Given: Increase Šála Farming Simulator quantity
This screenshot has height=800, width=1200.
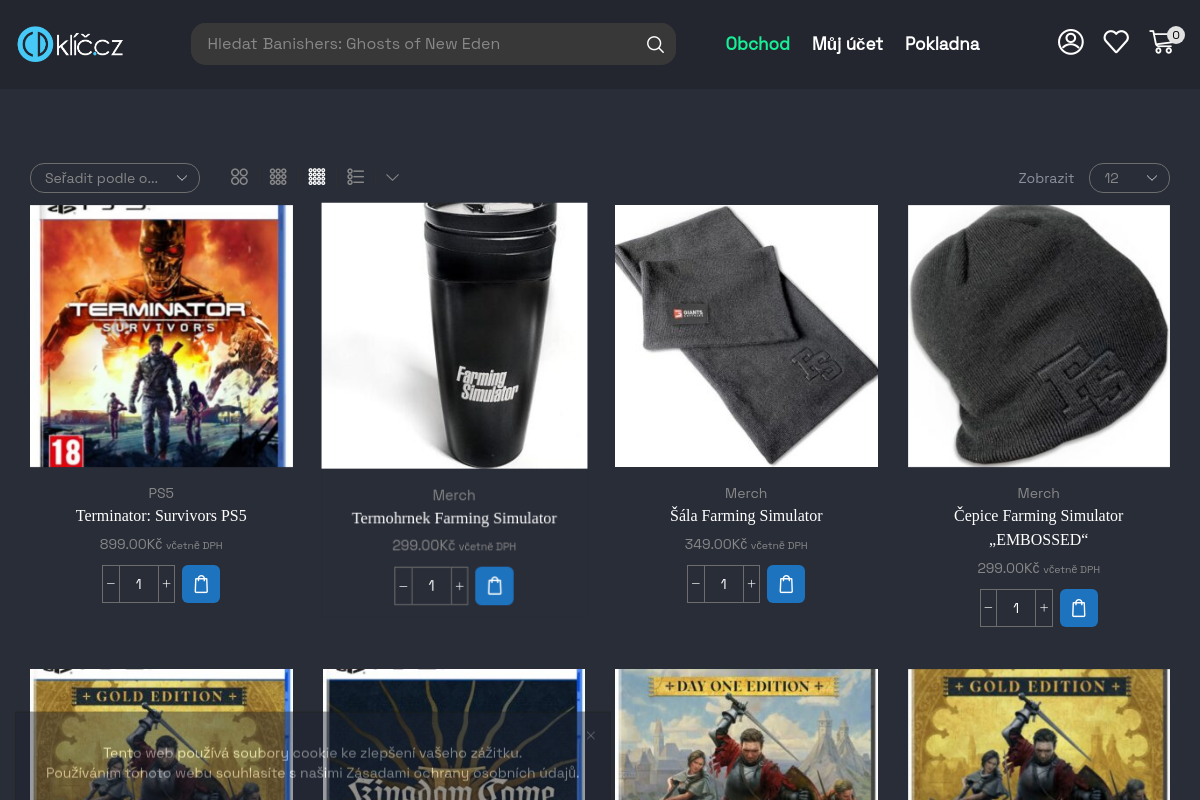Looking at the screenshot, I should (x=751, y=584).
